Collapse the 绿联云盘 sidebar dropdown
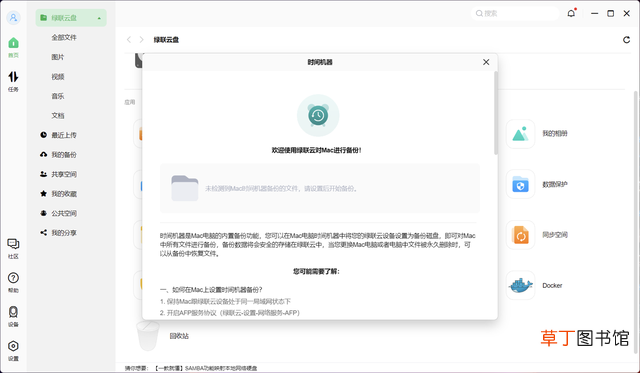The width and height of the screenshot is (640, 373). (99, 18)
